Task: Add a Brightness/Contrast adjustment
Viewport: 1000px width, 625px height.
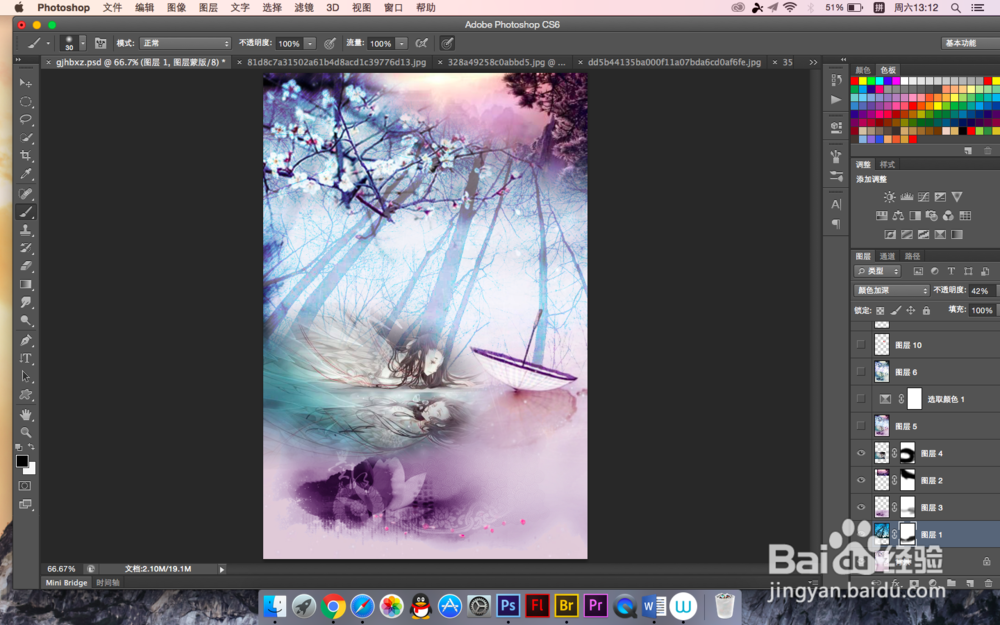Action: coord(889,197)
